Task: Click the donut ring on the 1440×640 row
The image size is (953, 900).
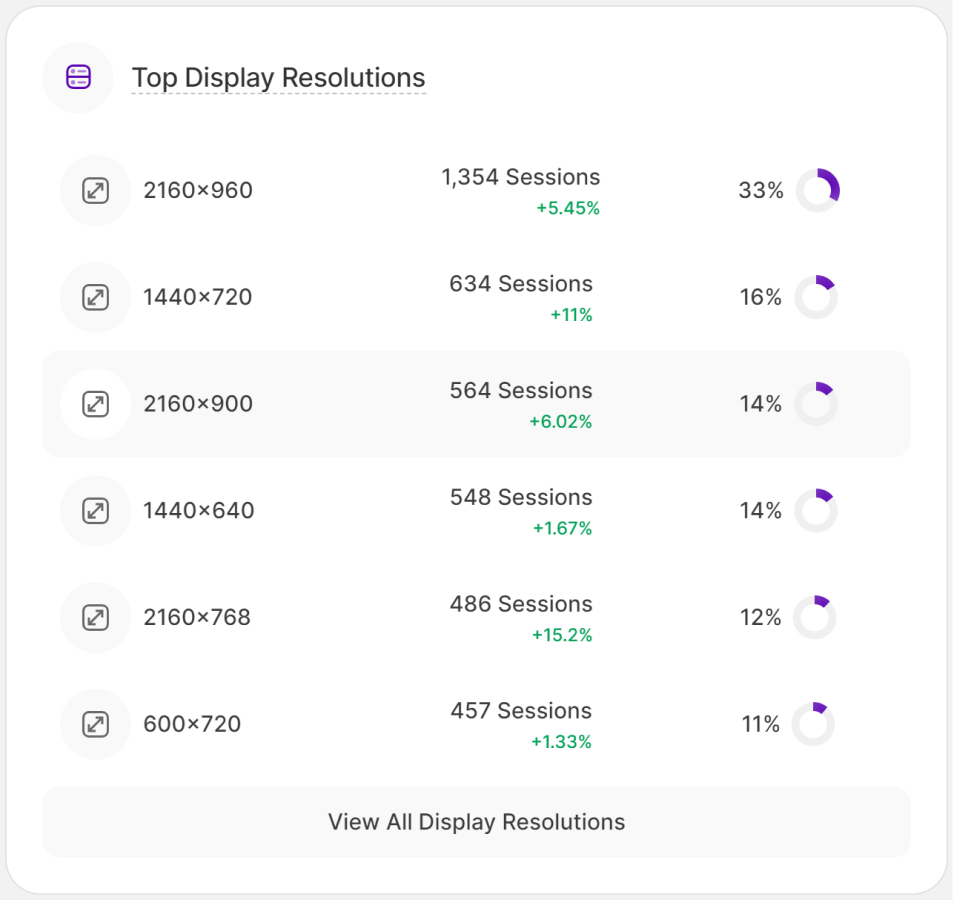Action: tap(816, 511)
